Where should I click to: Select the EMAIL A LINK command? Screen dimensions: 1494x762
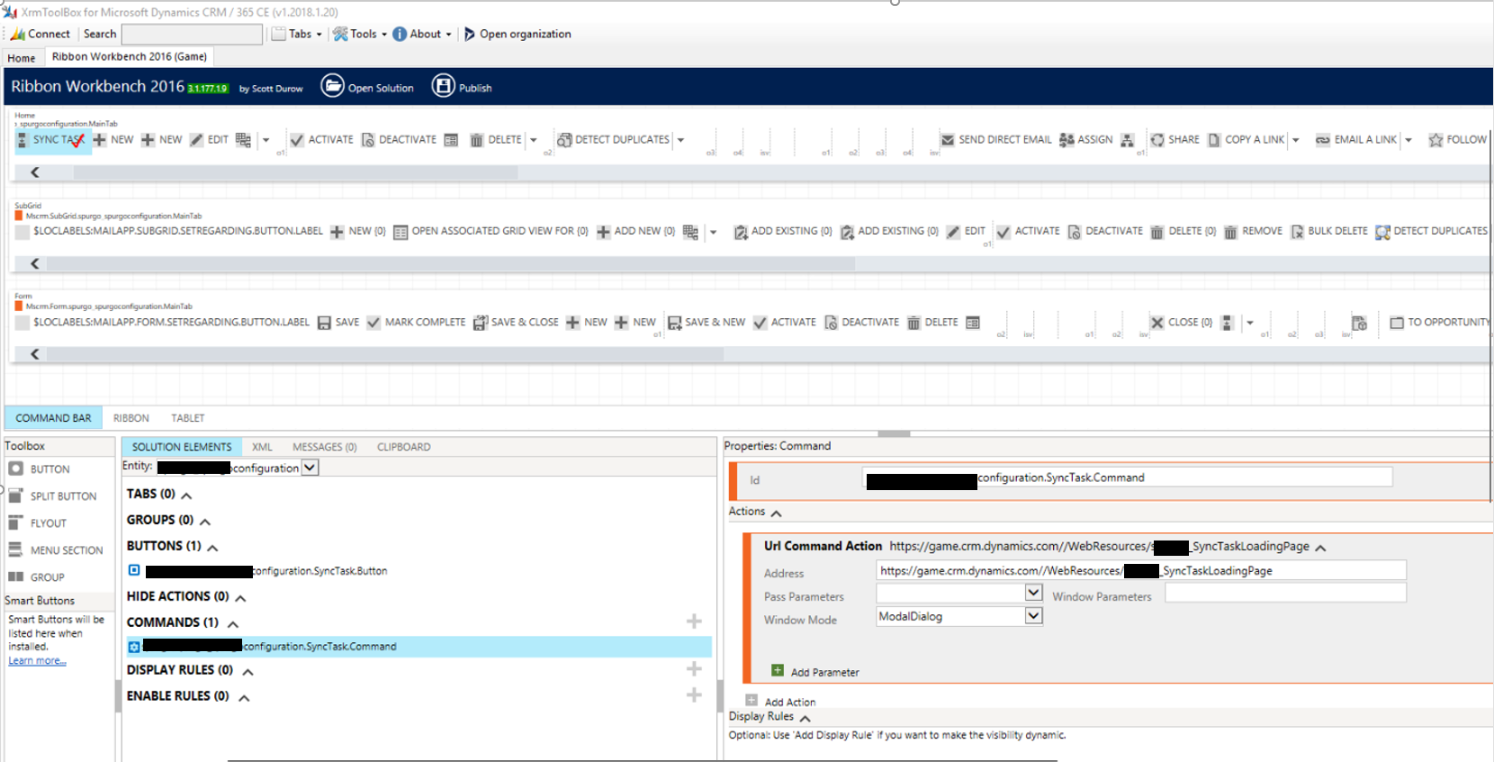click(1356, 140)
